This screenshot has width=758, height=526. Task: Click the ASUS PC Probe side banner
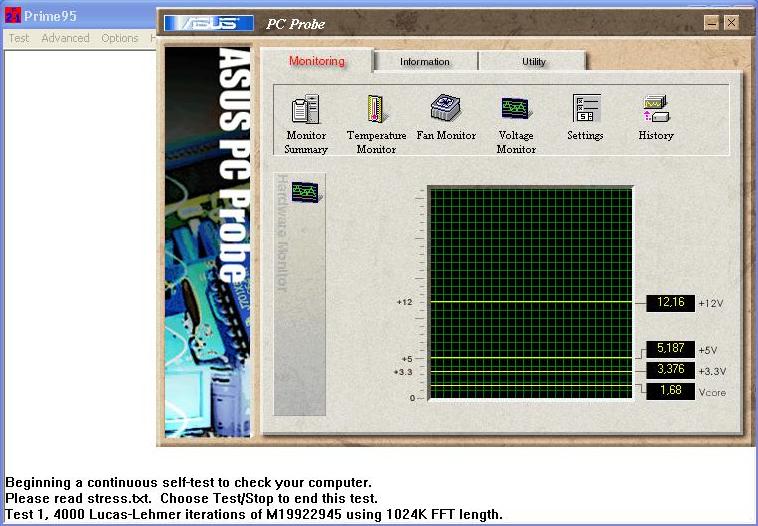[x=207, y=242]
